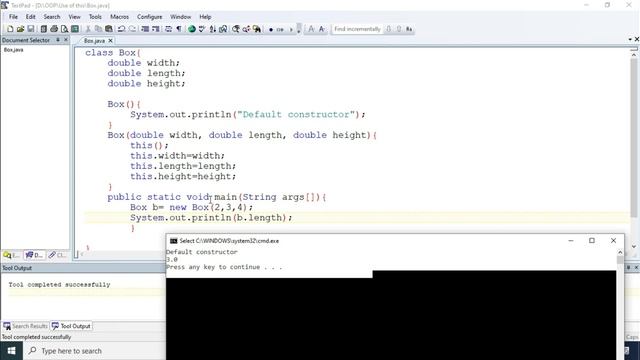Screen dimensions: 640x360
Task: Increase the editor font size
Action: click(x=311, y=29)
